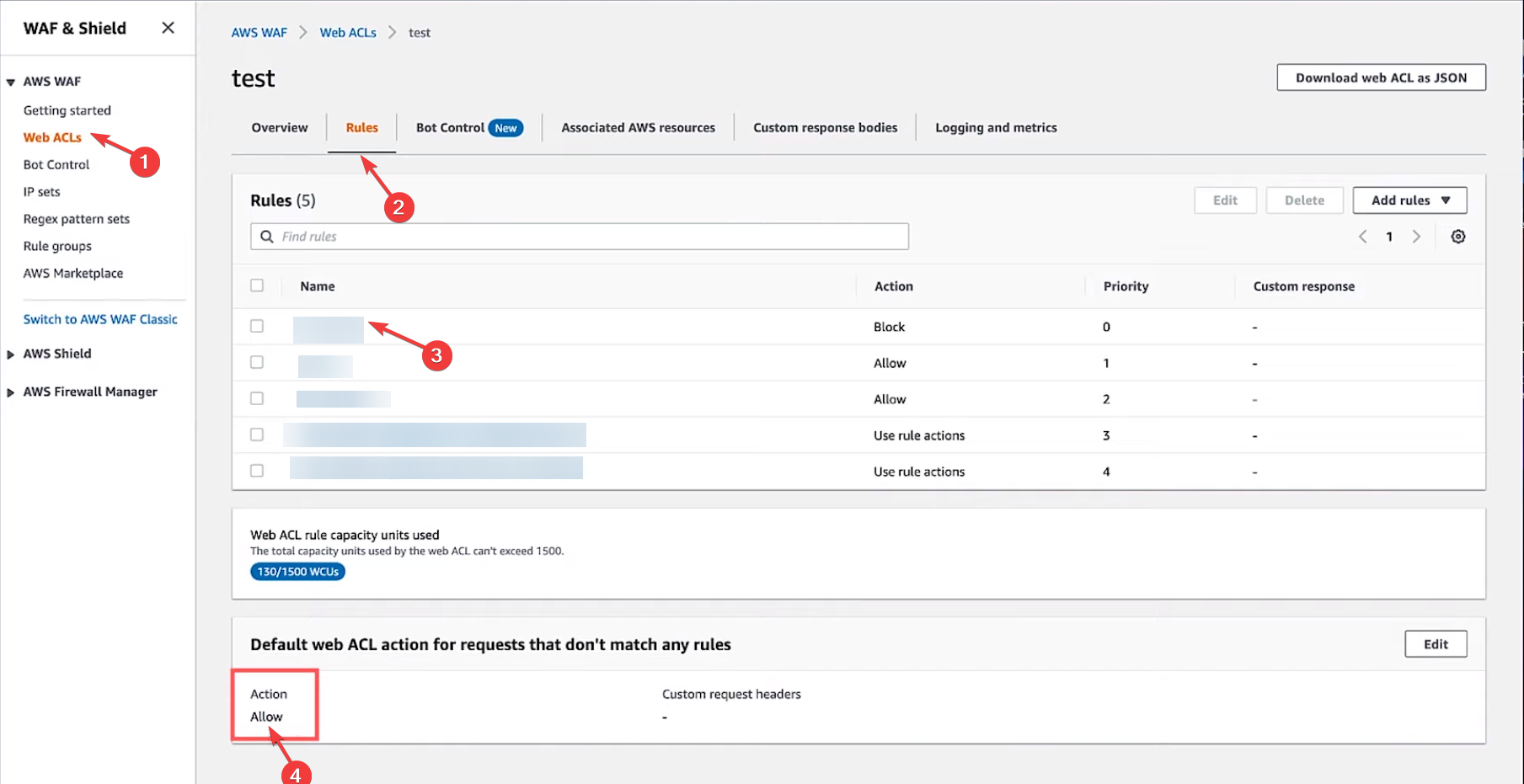Open the Add rules dropdown
The width and height of the screenshot is (1524, 784).
[1409, 200]
